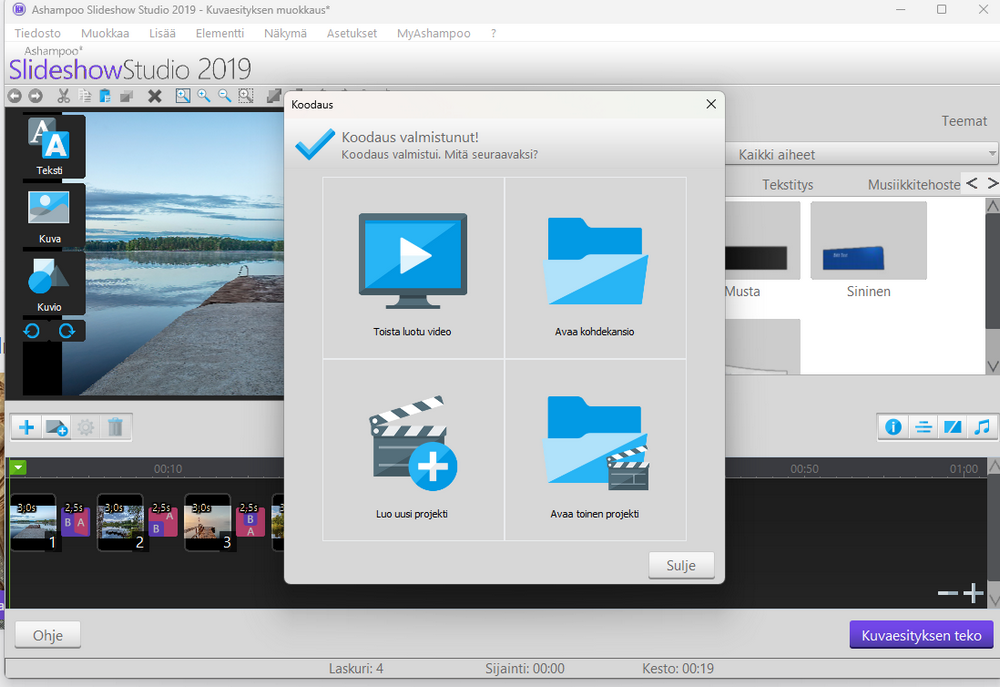Click the zoom-to-fit magnifier icon
The width and height of the screenshot is (1000, 687).
pyautogui.click(x=183, y=96)
